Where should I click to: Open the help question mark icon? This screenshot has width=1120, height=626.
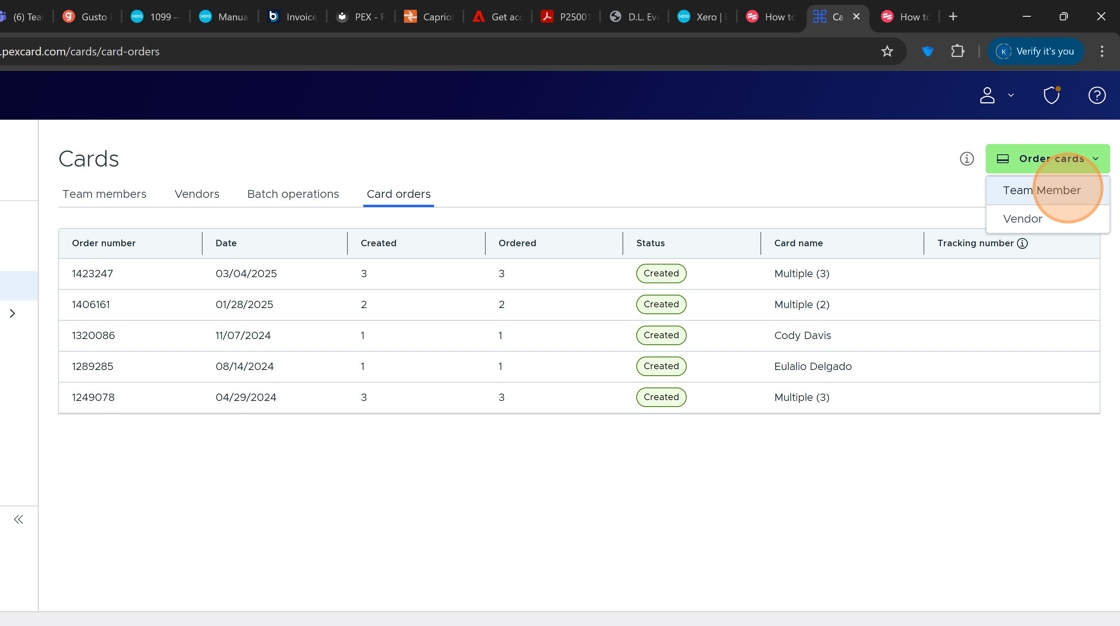click(x=1097, y=95)
